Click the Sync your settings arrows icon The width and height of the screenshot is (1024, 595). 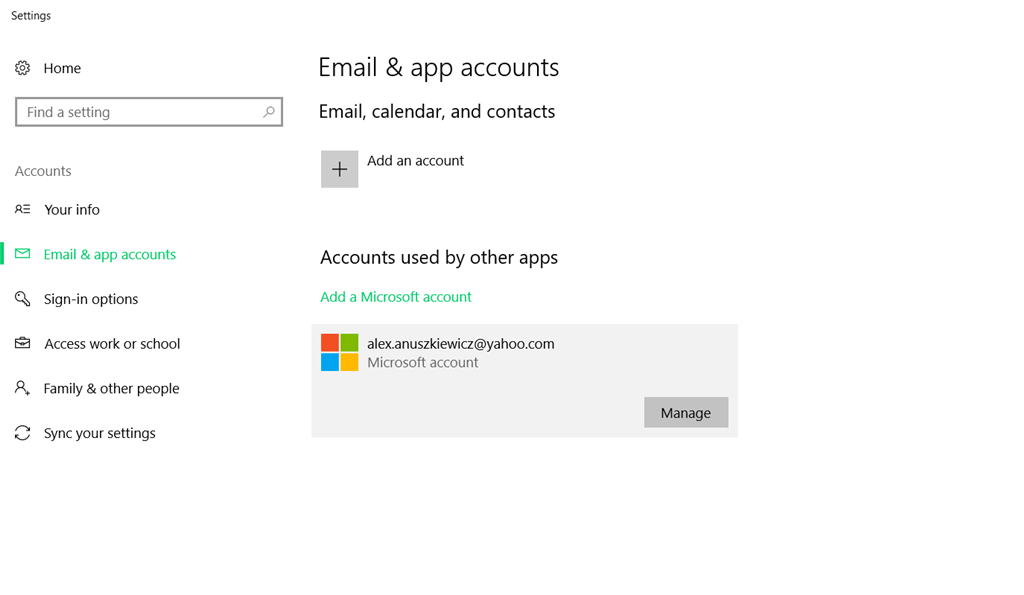[x=22, y=432]
